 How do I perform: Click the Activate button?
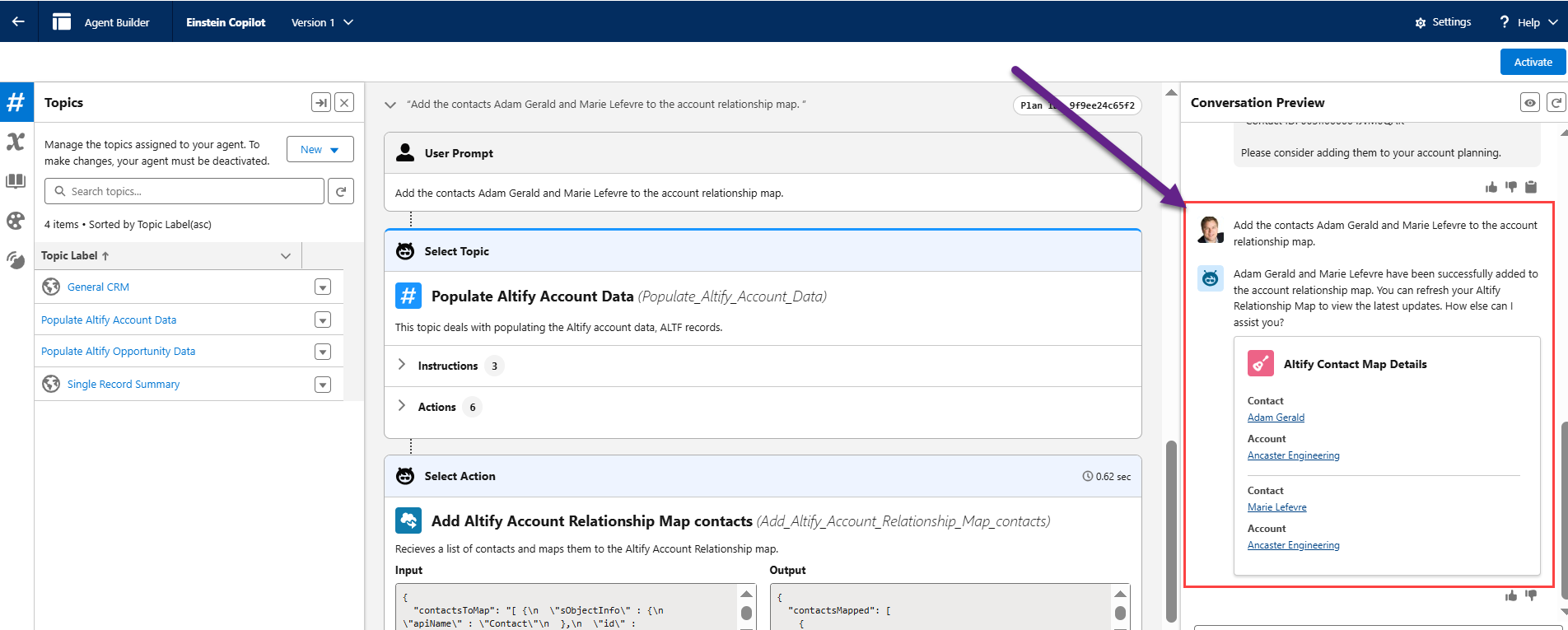tap(1533, 62)
